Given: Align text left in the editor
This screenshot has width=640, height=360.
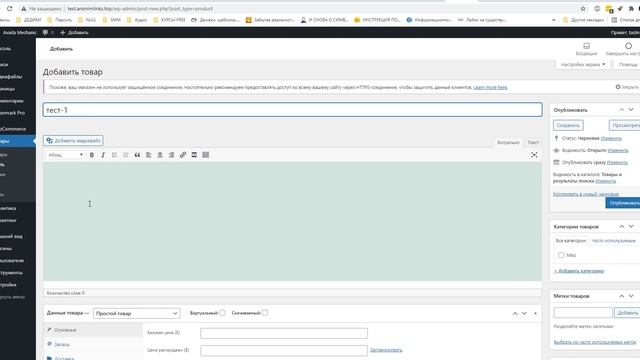Looking at the screenshot, I should [149, 155].
